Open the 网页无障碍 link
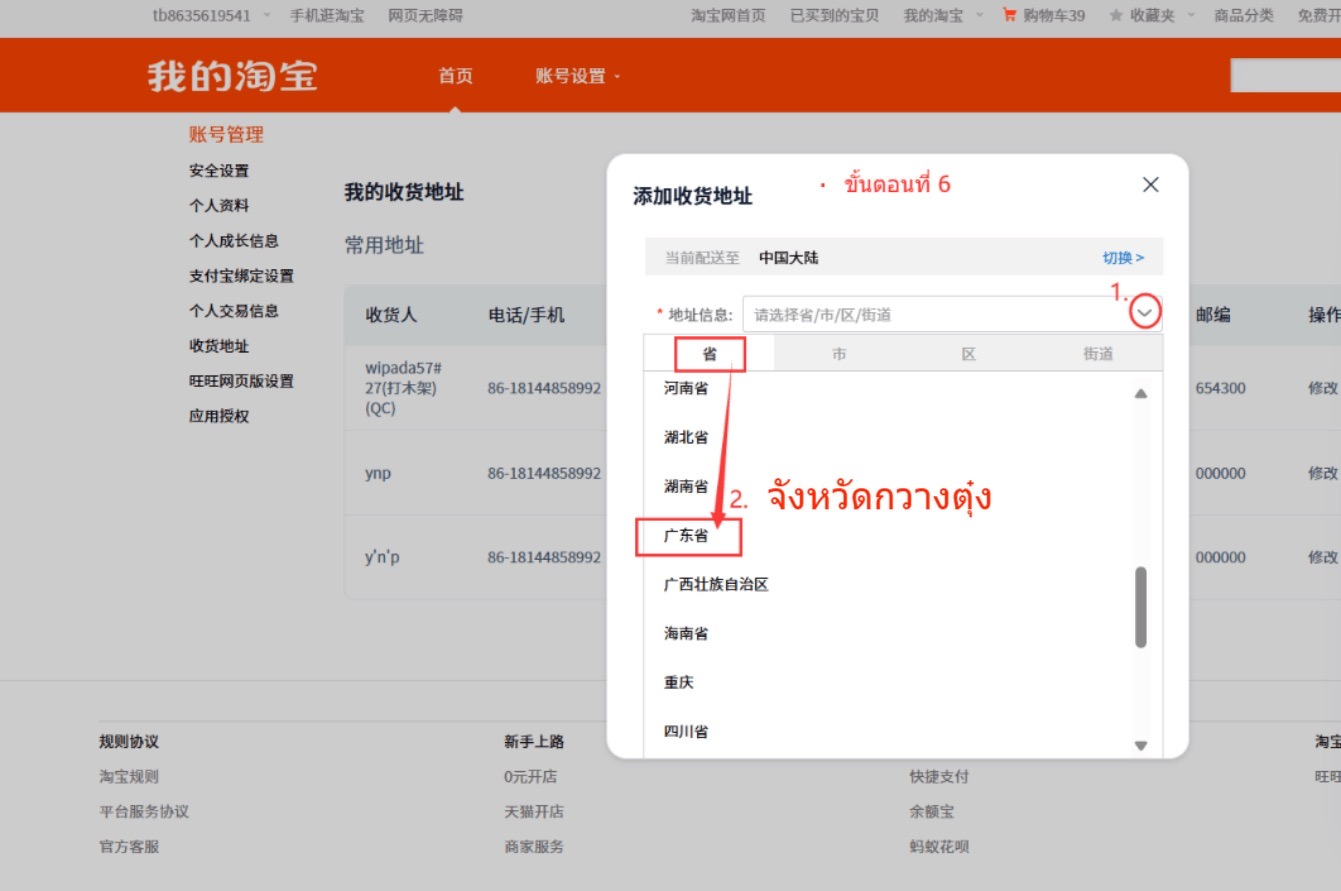The height and width of the screenshot is (891, 1341). 426,15
